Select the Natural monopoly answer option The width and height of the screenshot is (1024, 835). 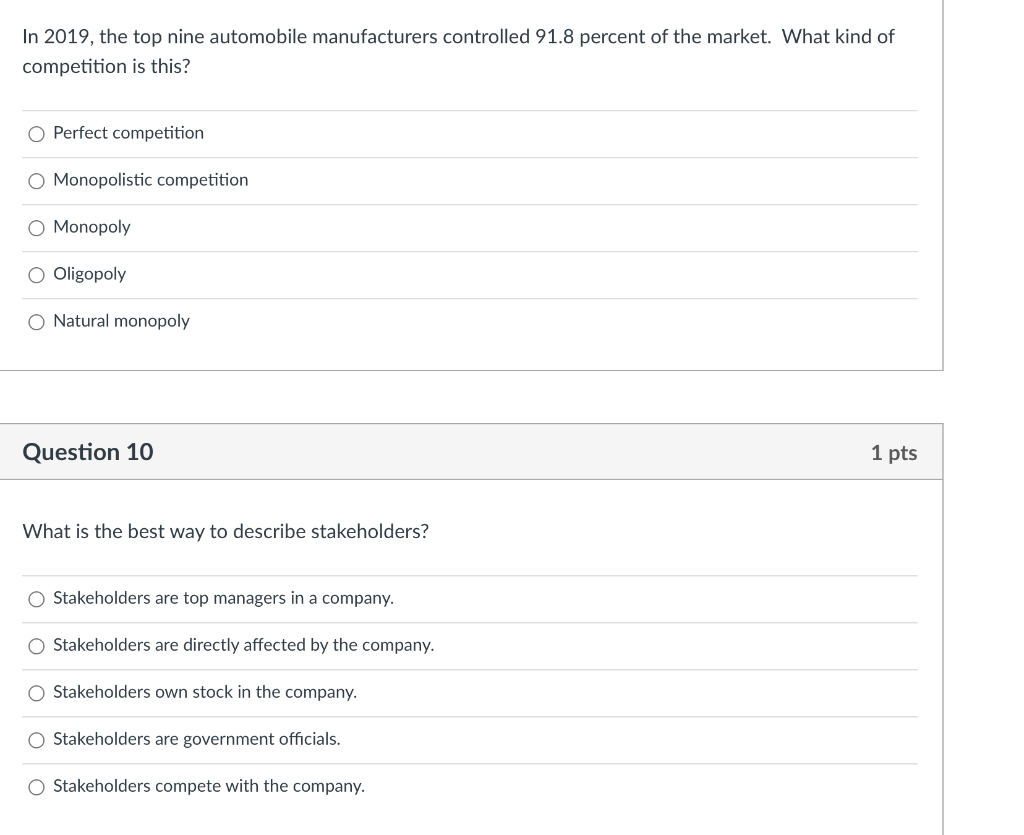pos(36,321)
